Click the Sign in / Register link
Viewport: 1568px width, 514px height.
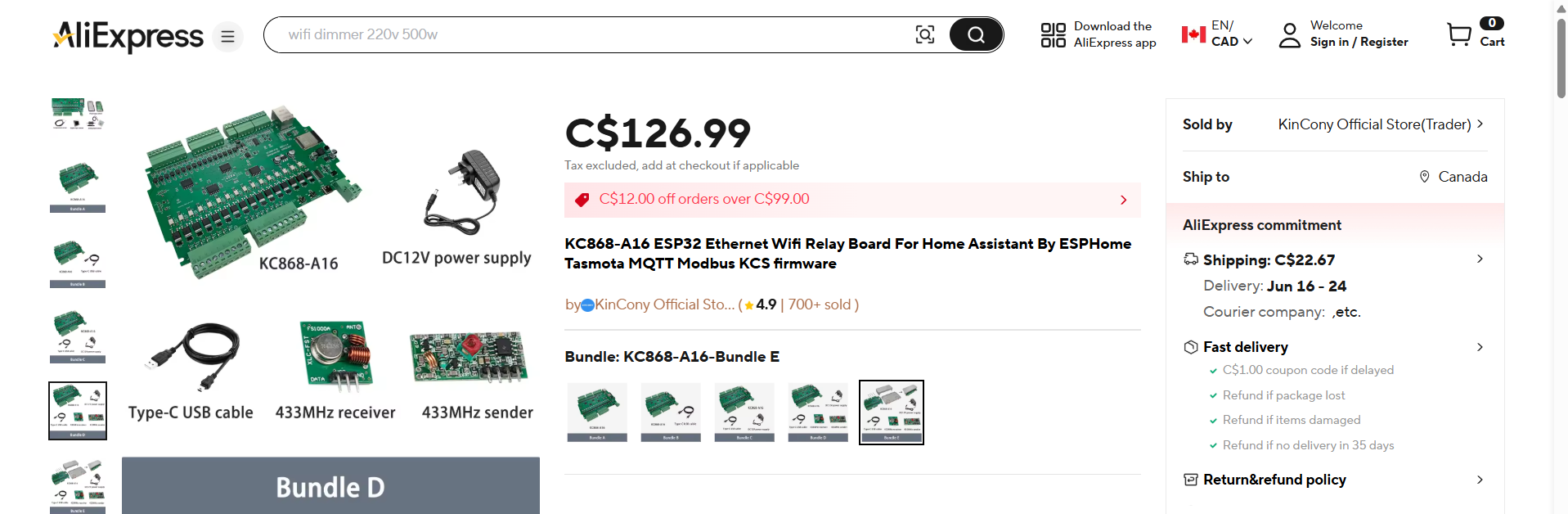pos(1359,42)
